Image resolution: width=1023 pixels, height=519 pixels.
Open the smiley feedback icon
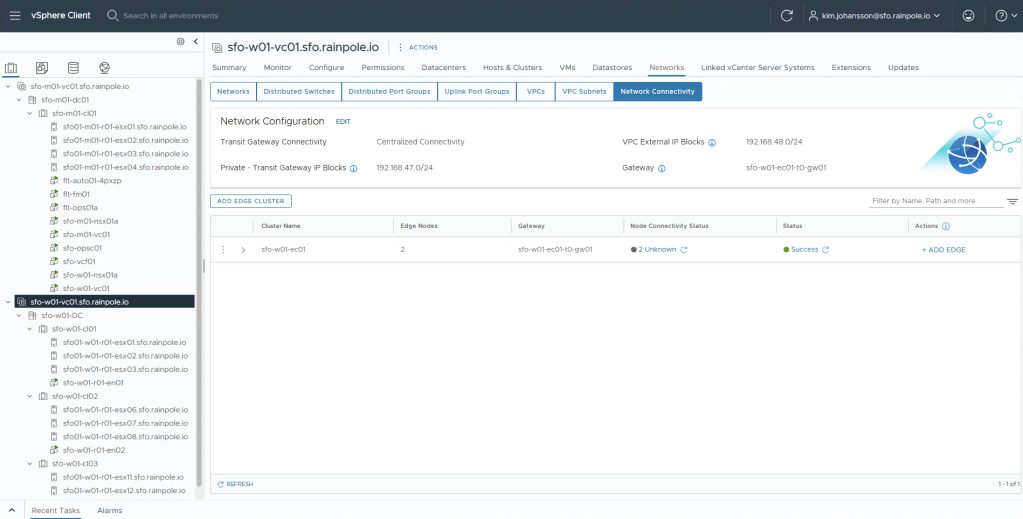(967, 16)
